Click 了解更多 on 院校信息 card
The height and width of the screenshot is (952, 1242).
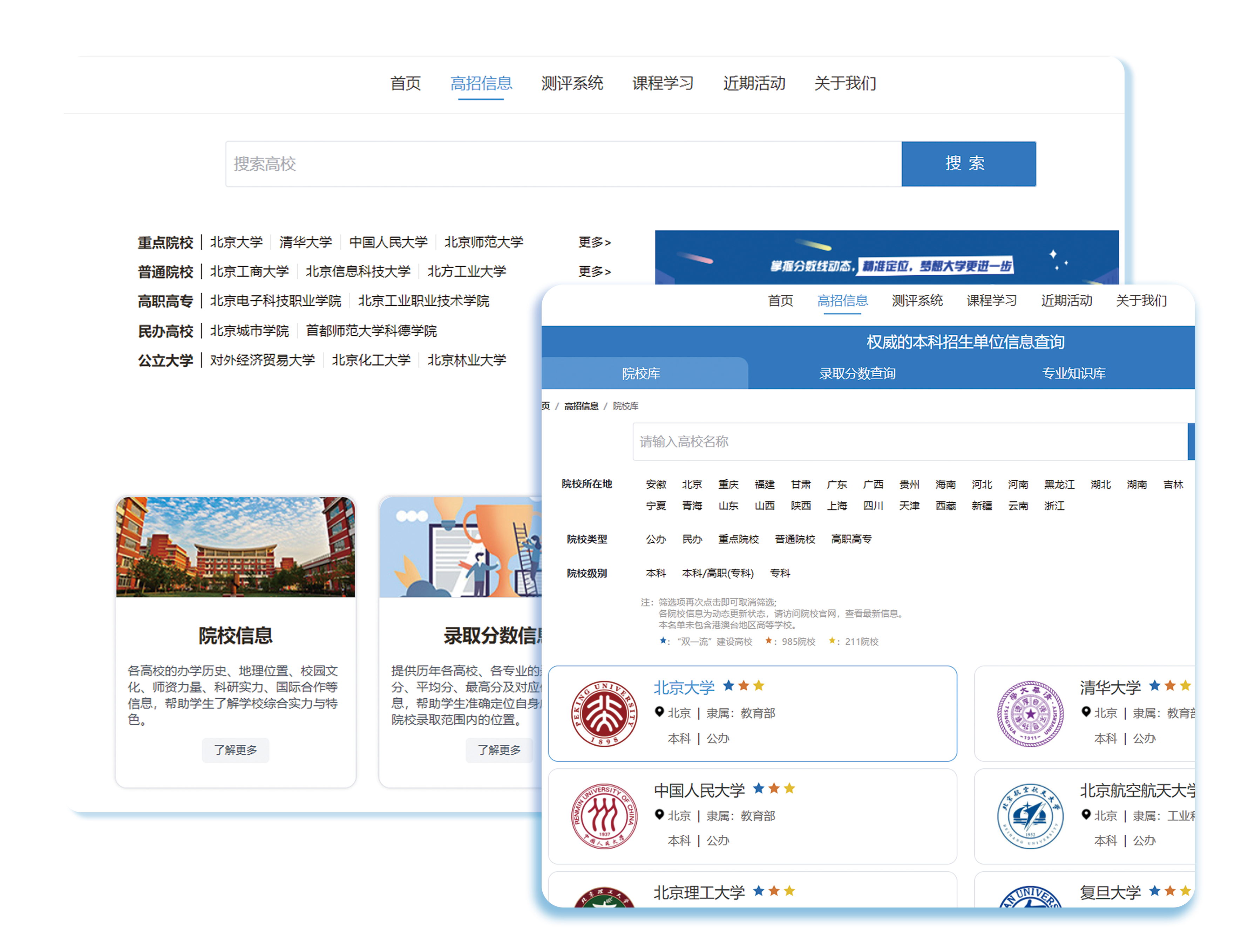coord(235,750)
